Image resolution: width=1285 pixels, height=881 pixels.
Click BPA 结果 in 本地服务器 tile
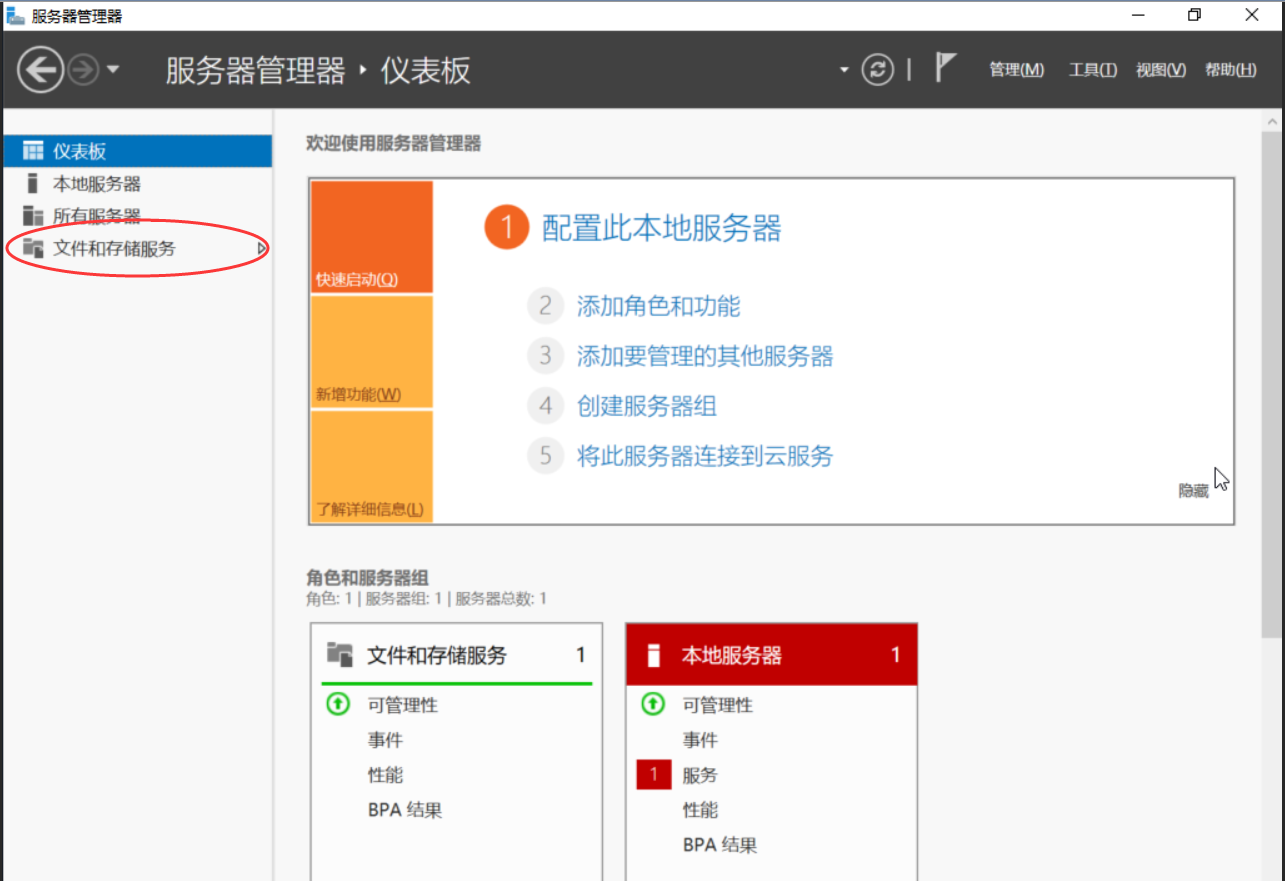[x=720, y=845]
